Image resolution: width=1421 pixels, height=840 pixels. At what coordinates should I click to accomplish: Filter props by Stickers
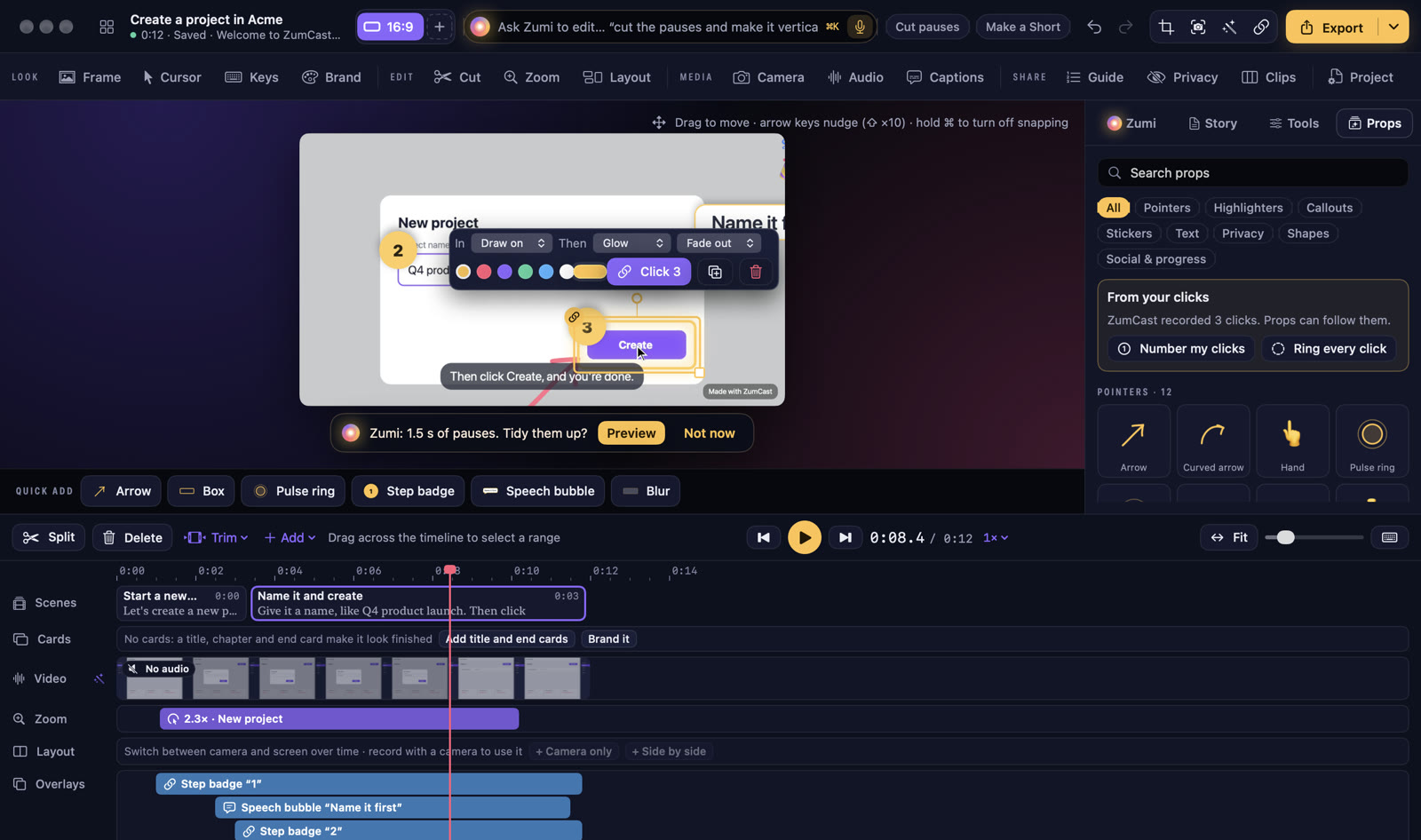click(1129, 234)
